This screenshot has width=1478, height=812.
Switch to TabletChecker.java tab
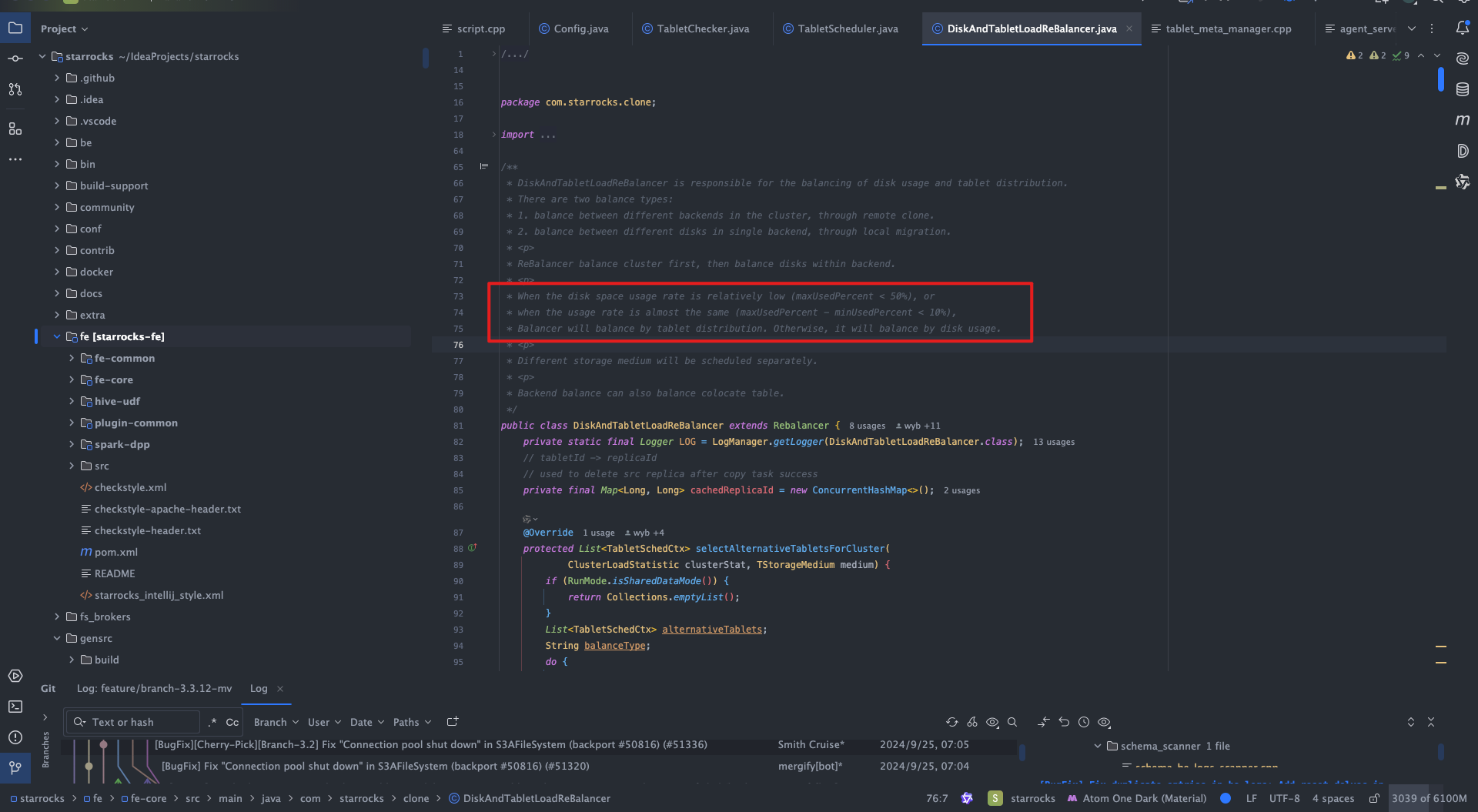click(x=696, y=28)
